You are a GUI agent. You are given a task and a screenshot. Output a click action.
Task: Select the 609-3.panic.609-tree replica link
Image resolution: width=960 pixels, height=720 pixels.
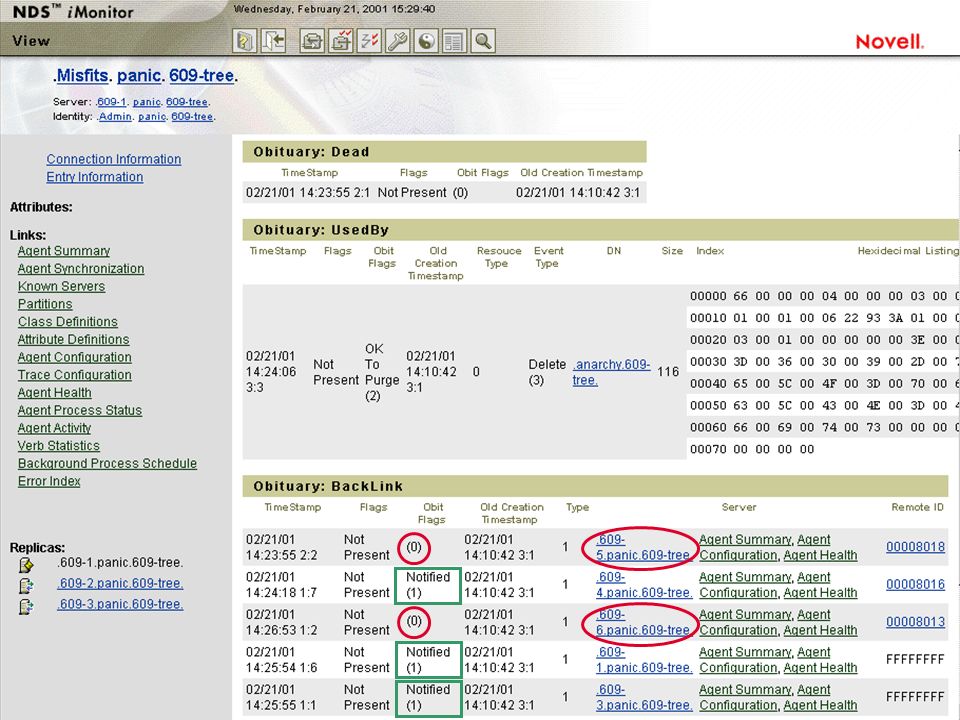pyautogui.click(x=120, y=604)
